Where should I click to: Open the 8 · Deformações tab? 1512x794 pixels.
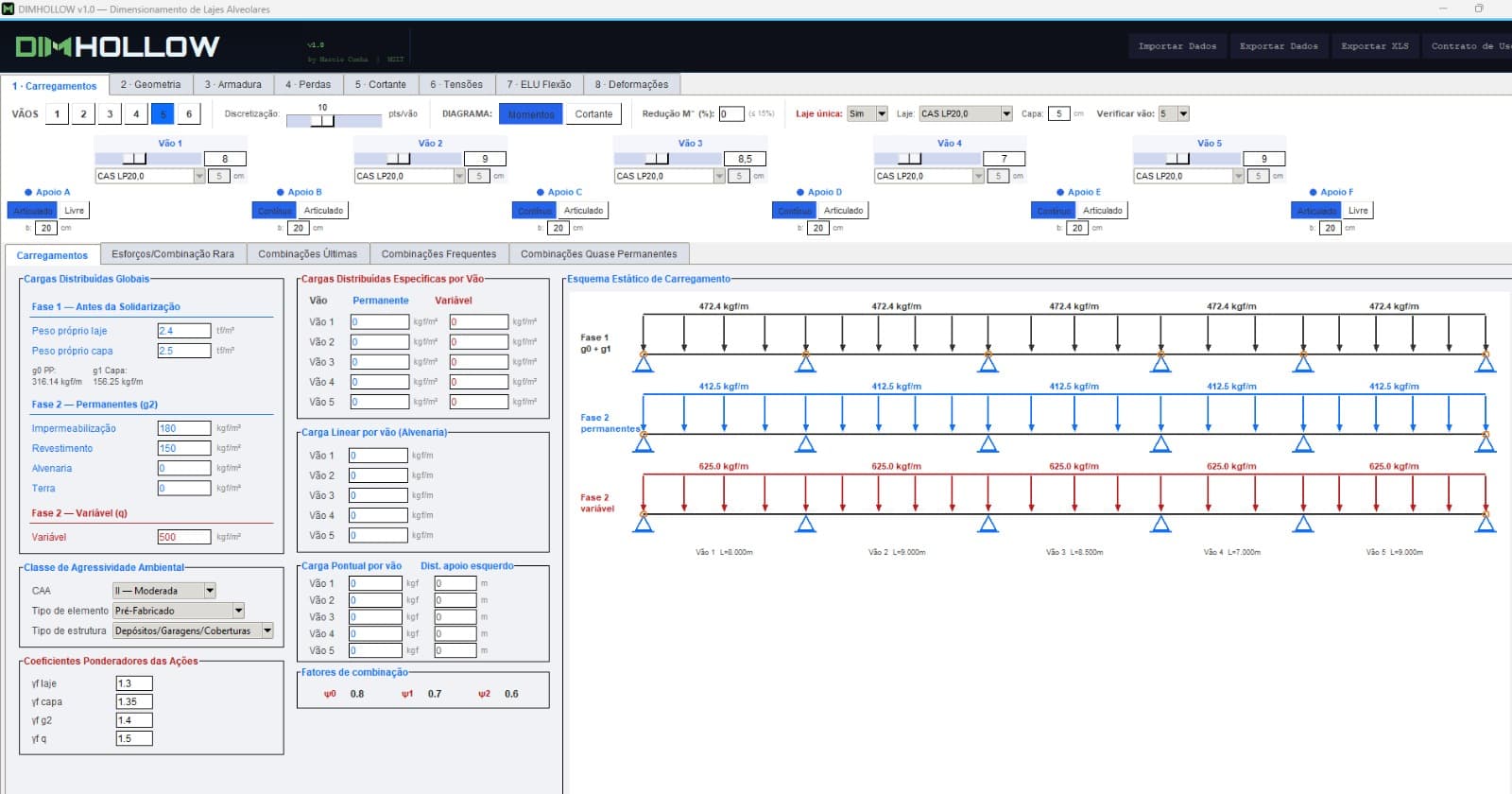pos(631,84)
